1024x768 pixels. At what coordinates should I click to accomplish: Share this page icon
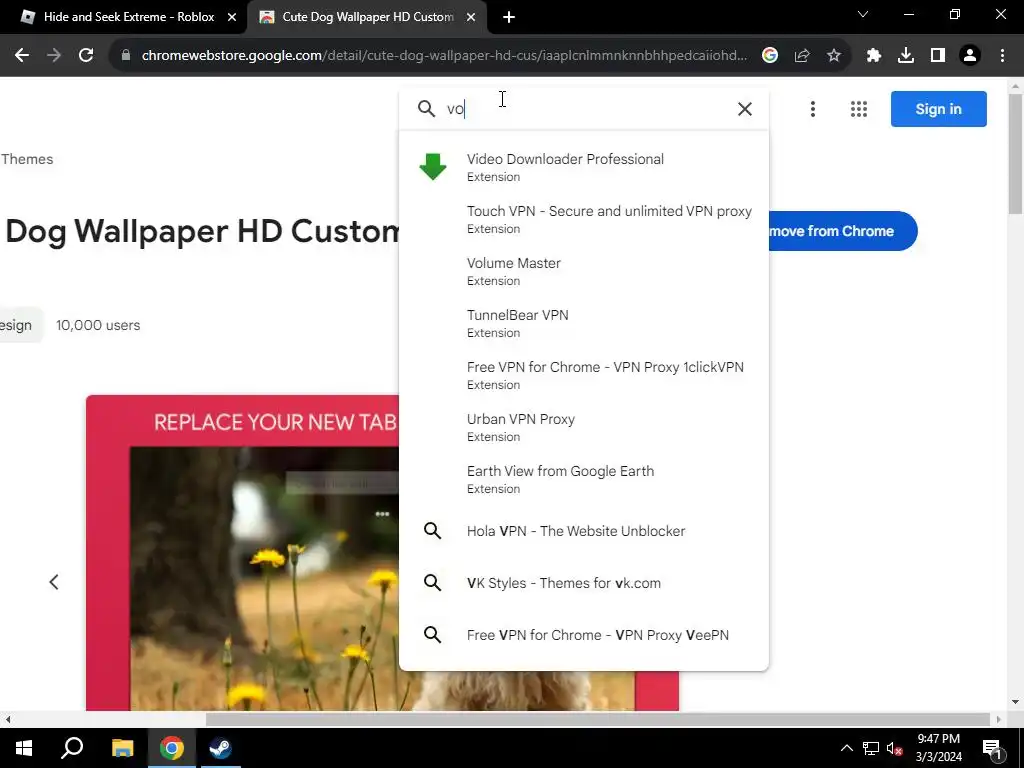pyautogui.click(x=802, y=56)
